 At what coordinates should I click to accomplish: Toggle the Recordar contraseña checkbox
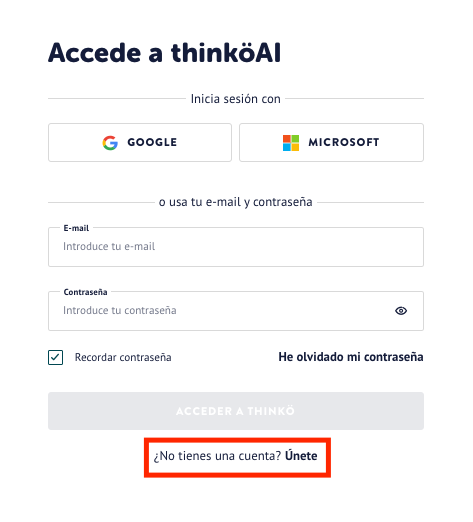55,357
